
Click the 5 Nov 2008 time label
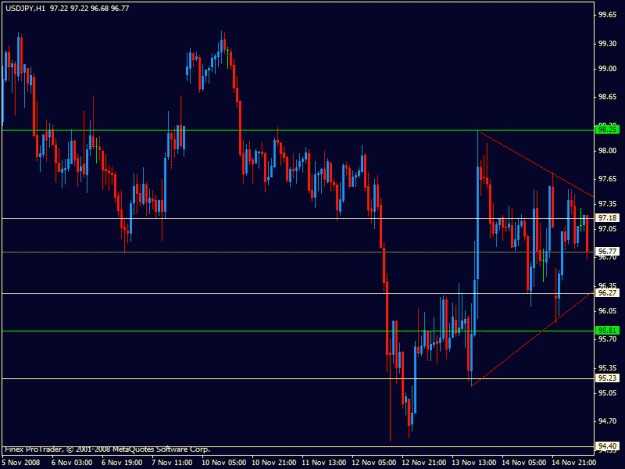point(21,463)
